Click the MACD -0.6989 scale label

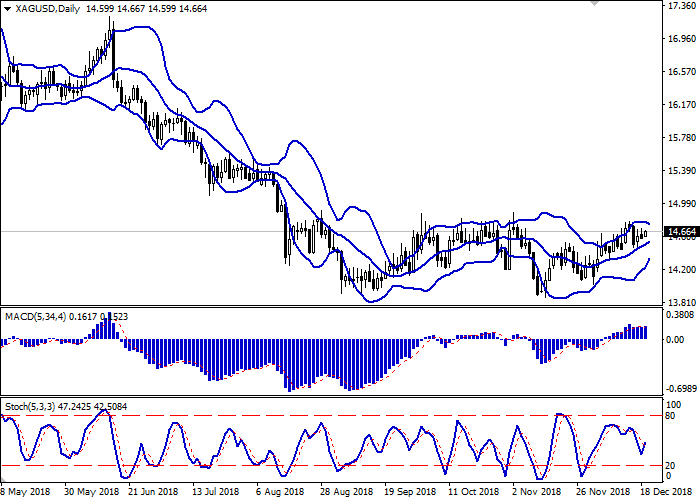pyautogui.click(x=680, y=387)
